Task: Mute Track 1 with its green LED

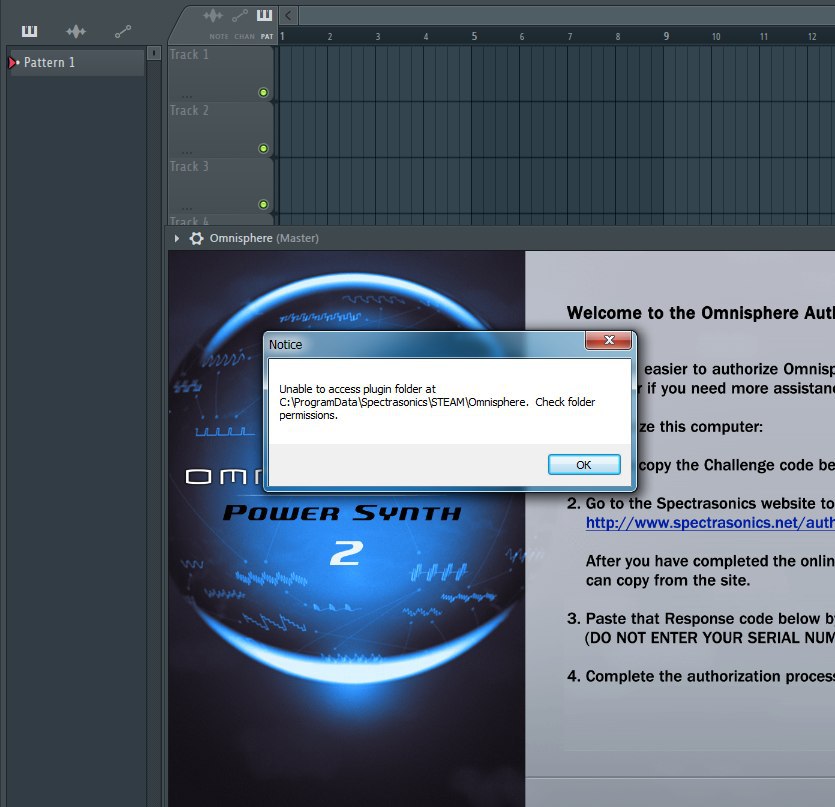Action: [263, 92]
